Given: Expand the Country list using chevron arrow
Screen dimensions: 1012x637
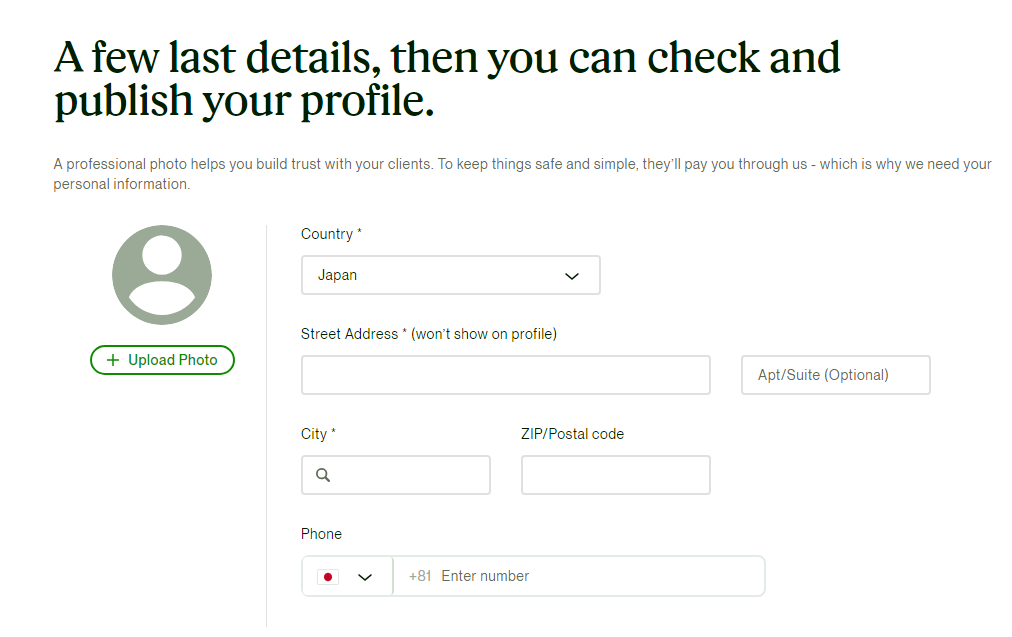Looking at the screenshot, I should (x=572, y=276).
